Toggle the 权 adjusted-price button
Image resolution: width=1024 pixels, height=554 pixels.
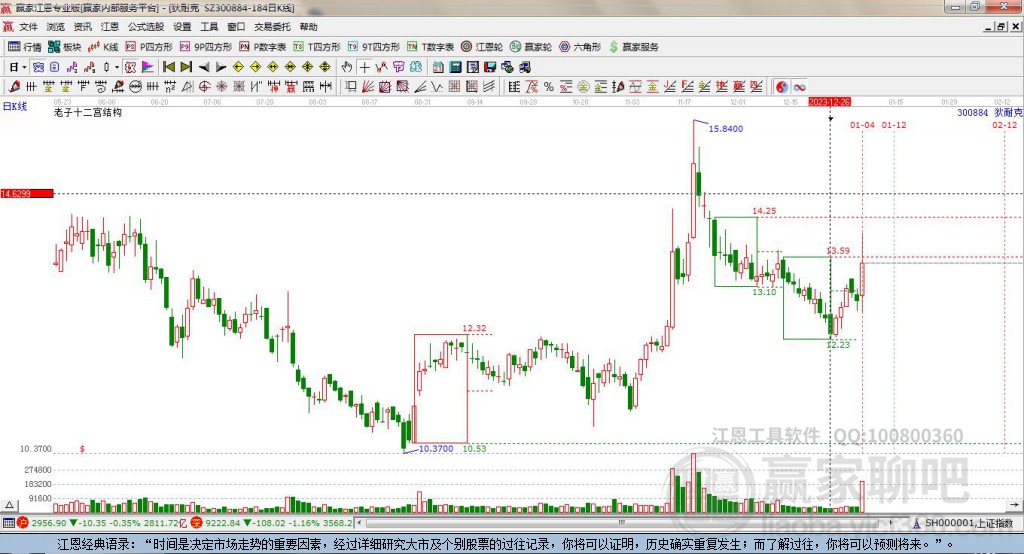pos(129,67)
